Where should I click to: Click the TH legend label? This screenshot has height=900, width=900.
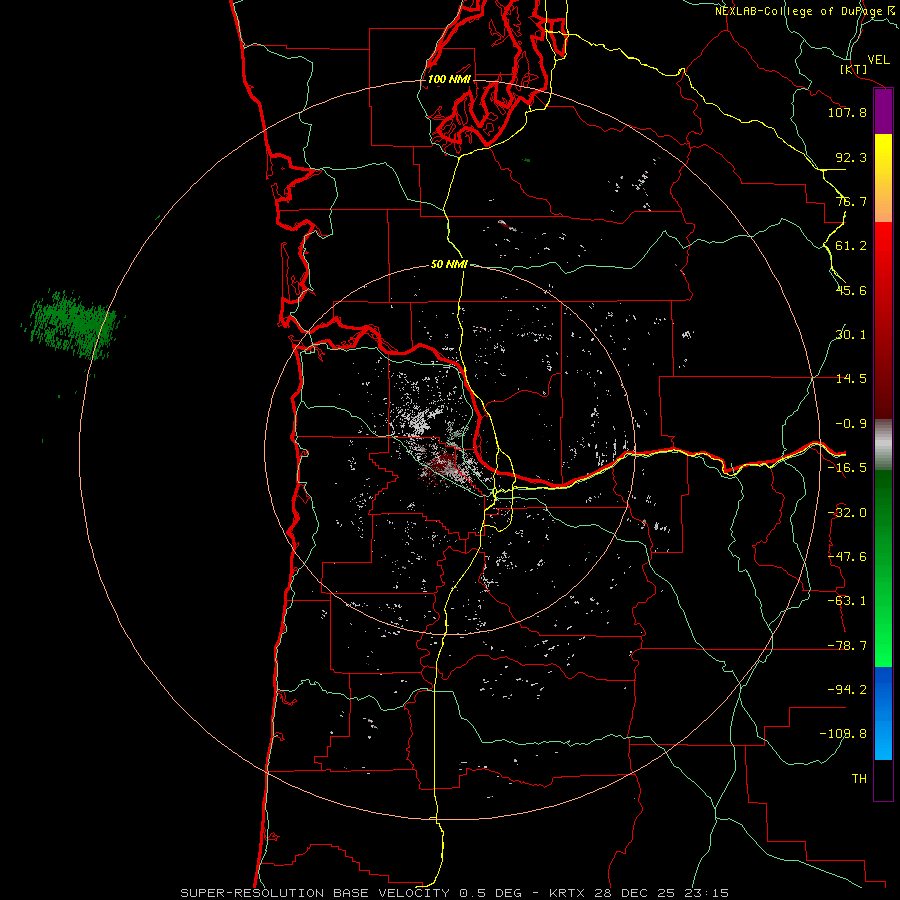(859, 778)
